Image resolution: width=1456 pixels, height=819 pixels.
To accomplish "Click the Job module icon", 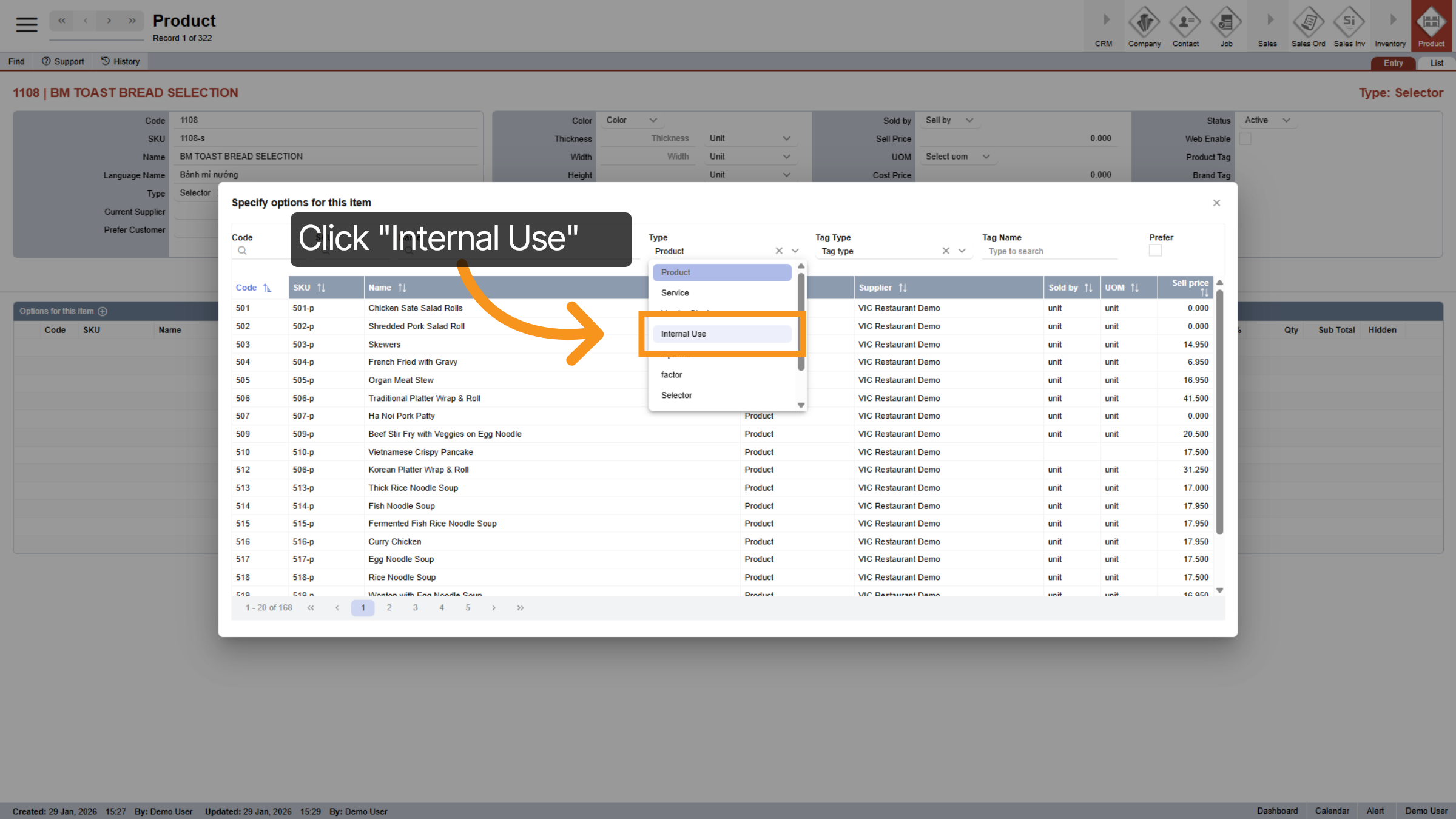I will [1226, 25].
